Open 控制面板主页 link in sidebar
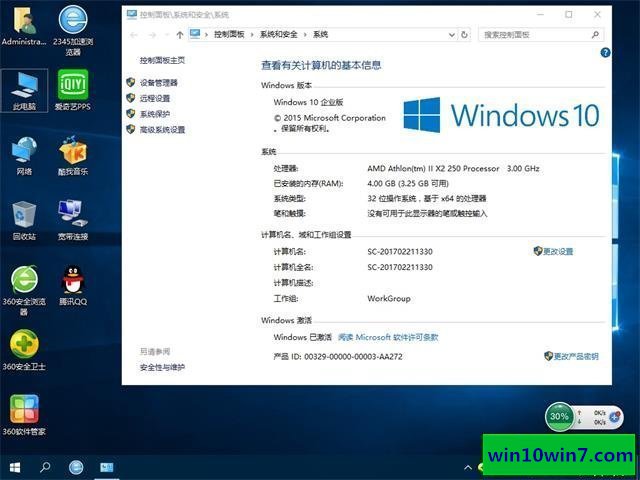Viewport: 640px width, 480px height. [162, 60]
